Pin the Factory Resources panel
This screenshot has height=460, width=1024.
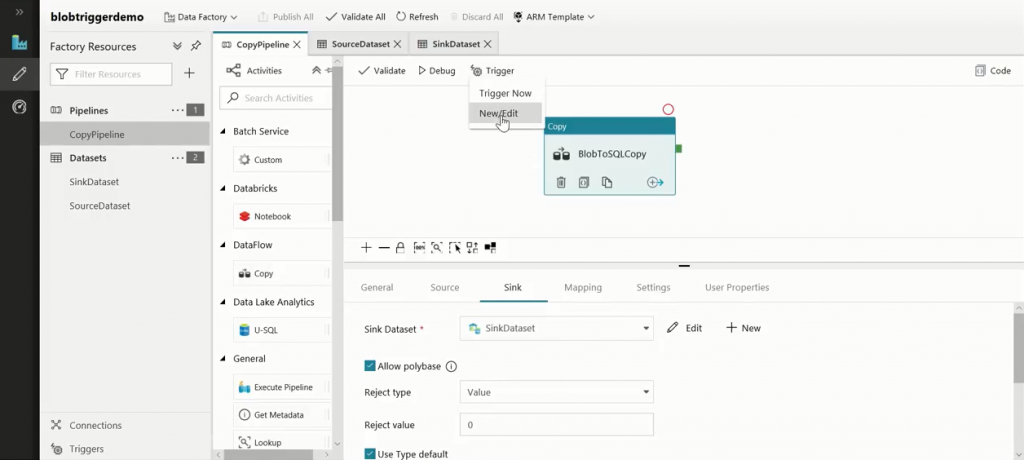coord(195,46)
